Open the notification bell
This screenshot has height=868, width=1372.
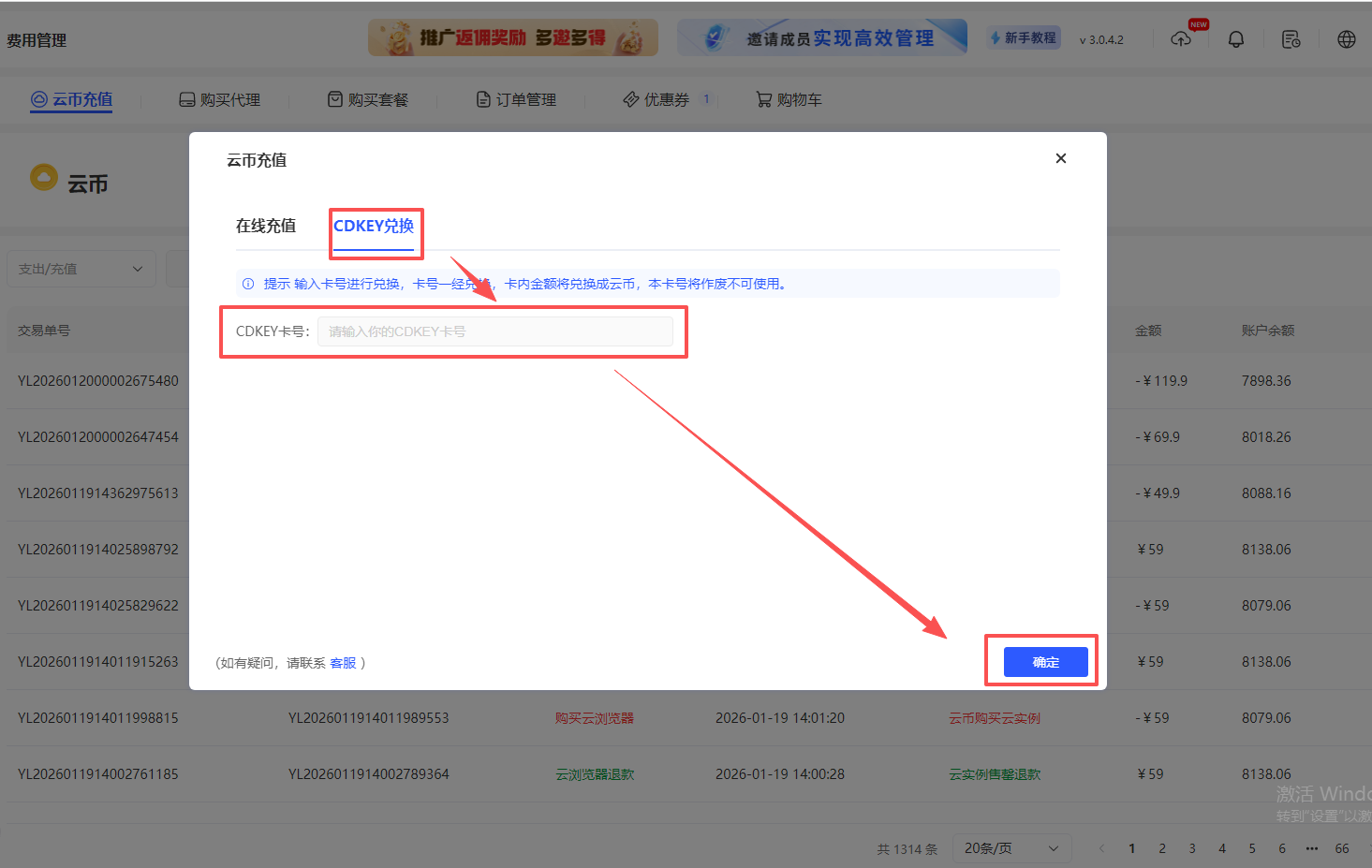[1235, 38]
